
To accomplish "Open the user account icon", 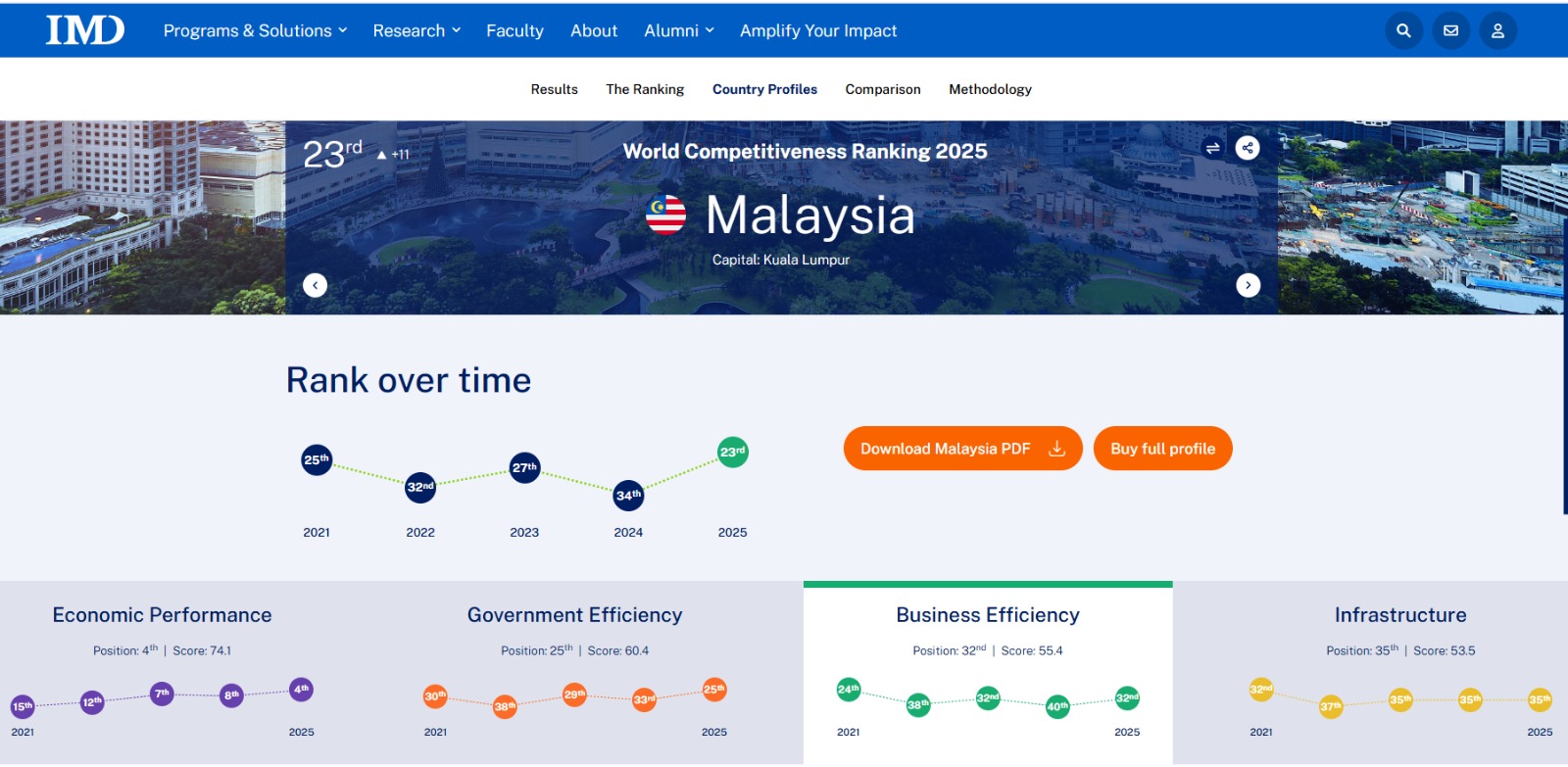I will (1497, 30).
